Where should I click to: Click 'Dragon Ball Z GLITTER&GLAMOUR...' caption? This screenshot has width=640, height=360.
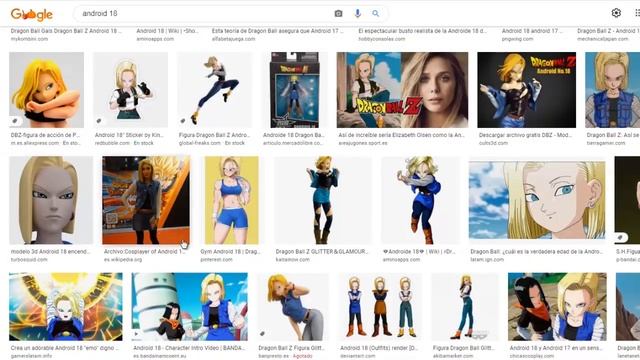(322, 252)
